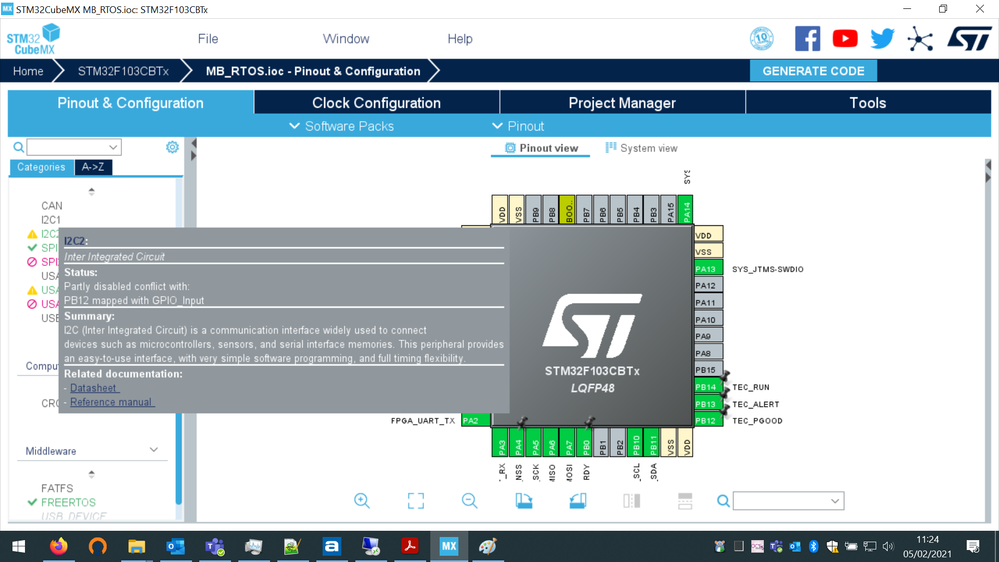Click the STM32CubeMX logo
This screenshot has height=562, width=999.
(x=33, y=39)
